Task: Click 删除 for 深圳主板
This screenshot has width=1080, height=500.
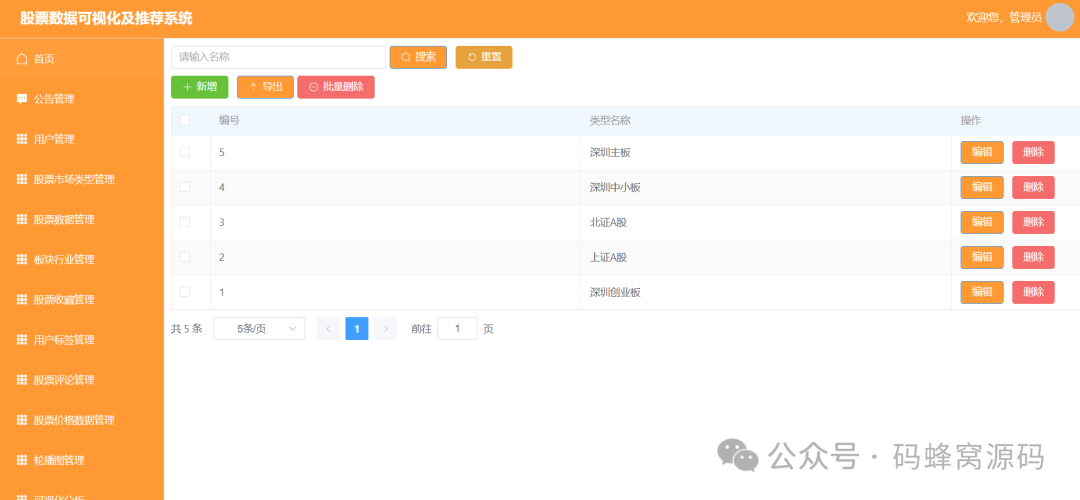Action: tap(1033, 152)
